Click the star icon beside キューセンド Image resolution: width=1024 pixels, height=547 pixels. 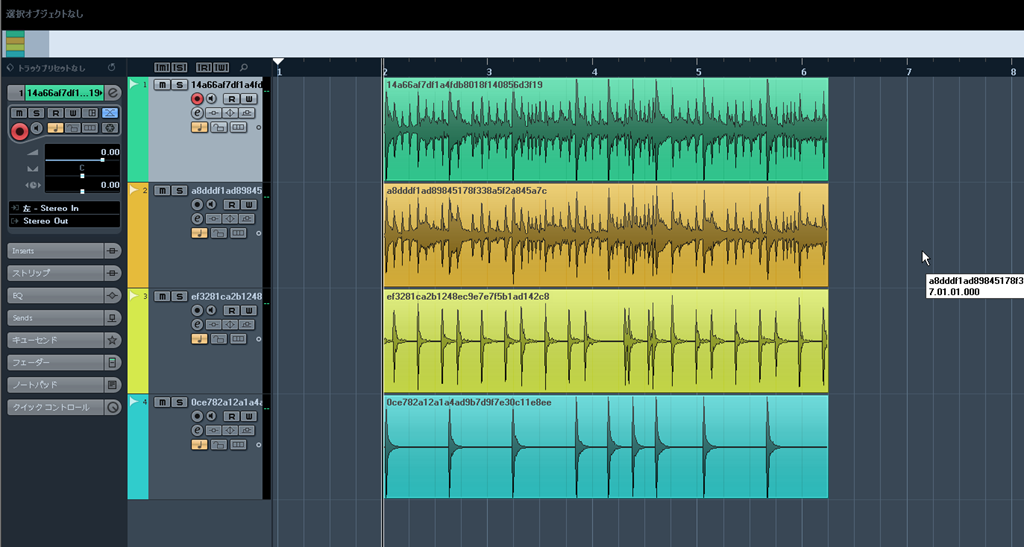[112, 340]
